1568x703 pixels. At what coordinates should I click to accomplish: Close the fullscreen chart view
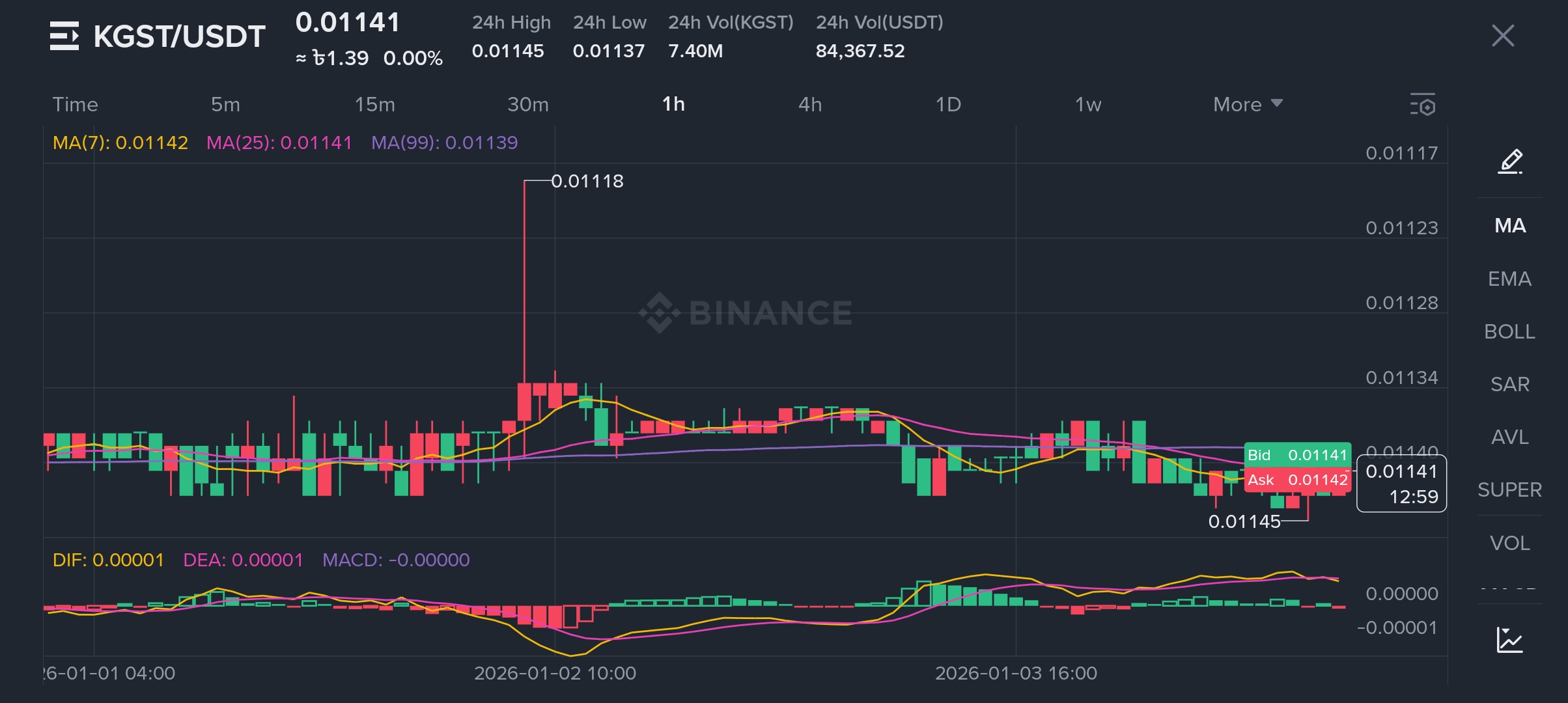pyautogui.click(x=1503, y=36)
